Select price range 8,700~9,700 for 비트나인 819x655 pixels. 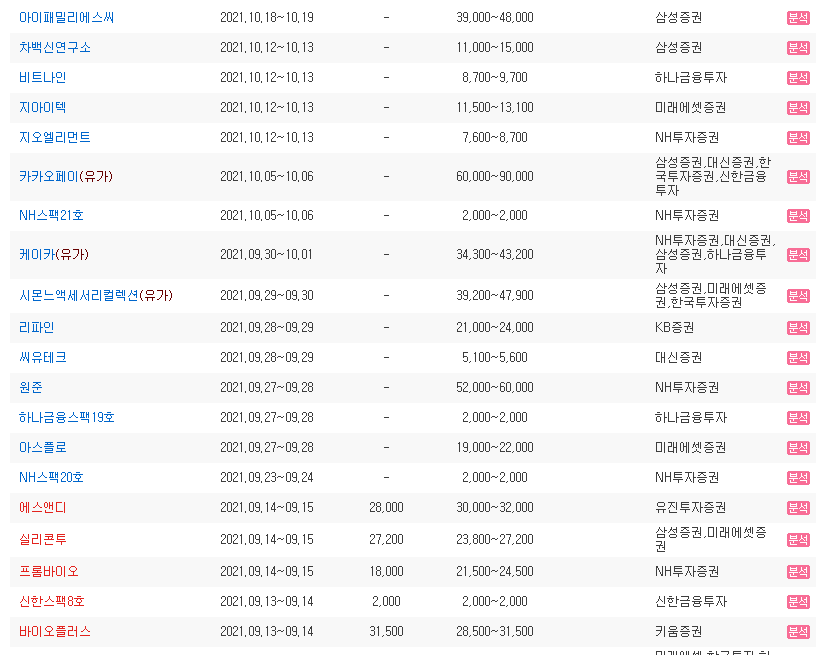pos(495,77)
